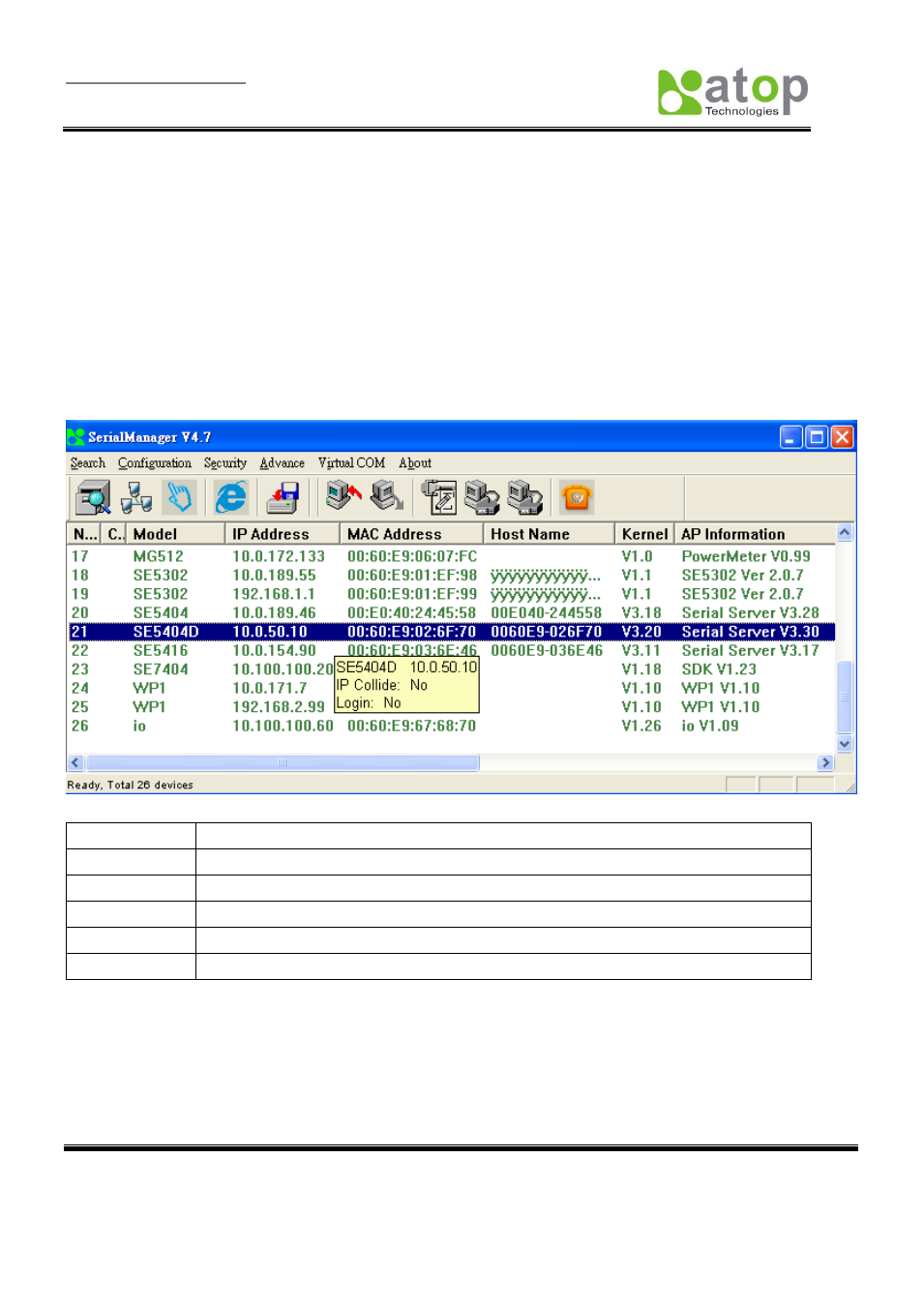Click the first dual computers toolbar icon
The height and width of the screenshot is (1306, 924).
tap(482, 497)
